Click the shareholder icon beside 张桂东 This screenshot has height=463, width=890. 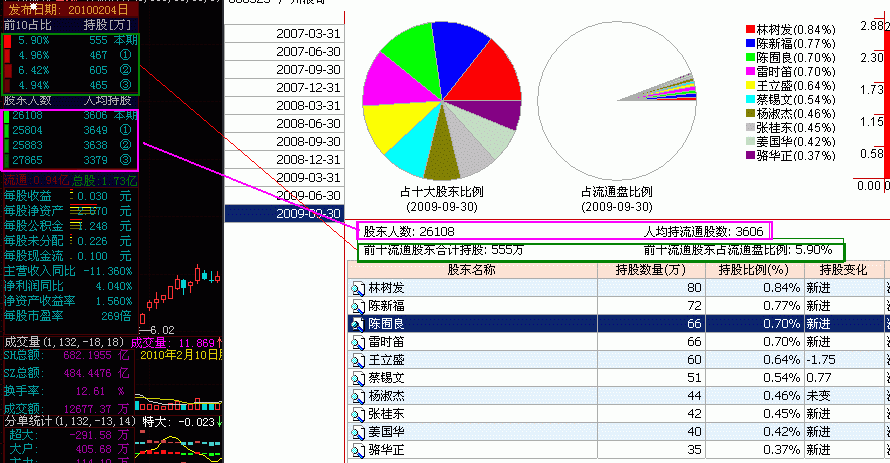click(x=358, y=414)
